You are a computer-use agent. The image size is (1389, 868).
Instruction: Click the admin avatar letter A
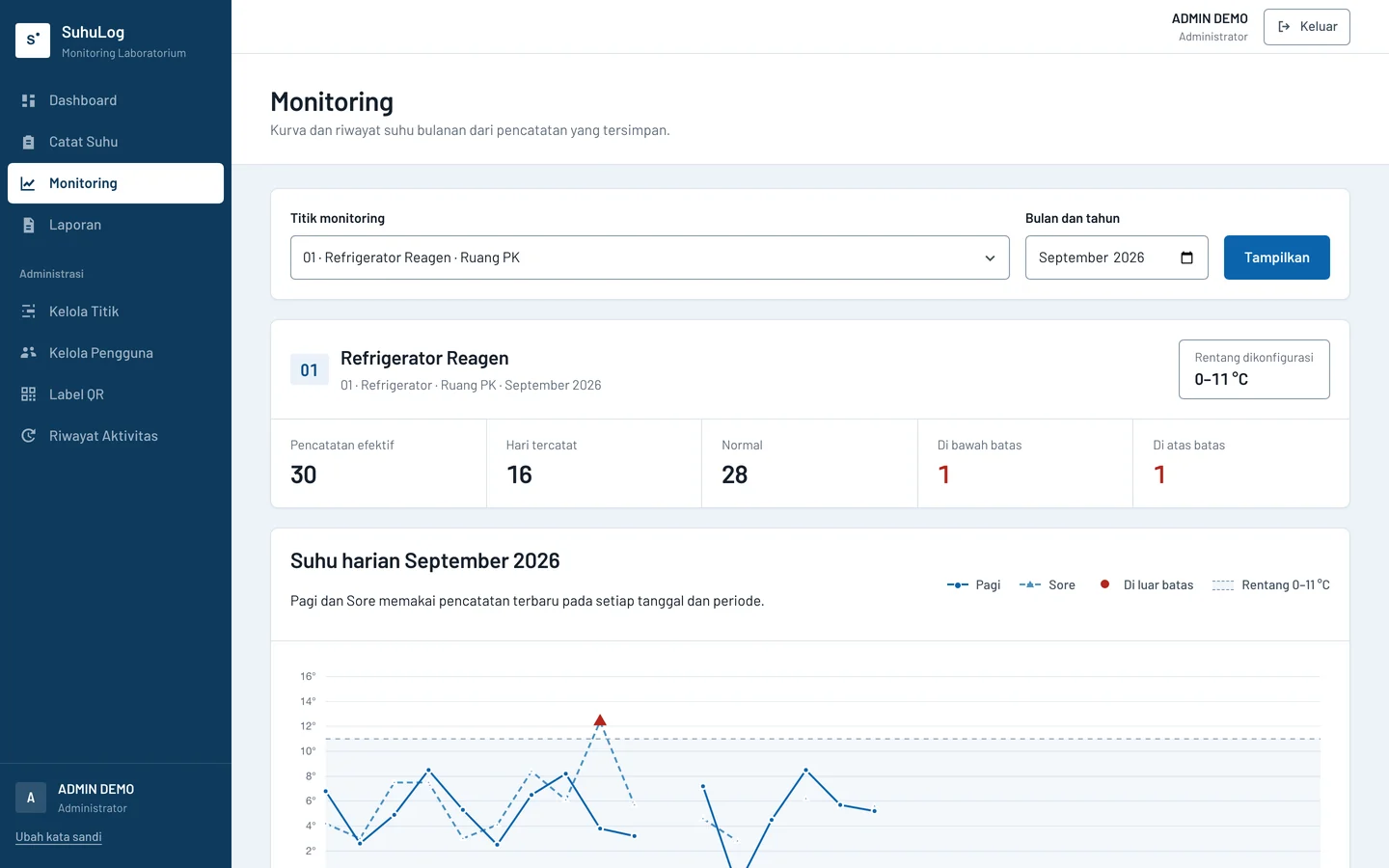[31, 798]
